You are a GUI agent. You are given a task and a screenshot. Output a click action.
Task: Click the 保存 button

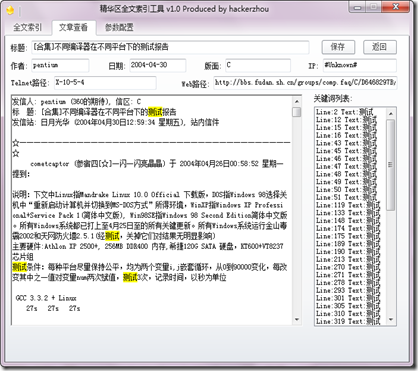[338, 47]
